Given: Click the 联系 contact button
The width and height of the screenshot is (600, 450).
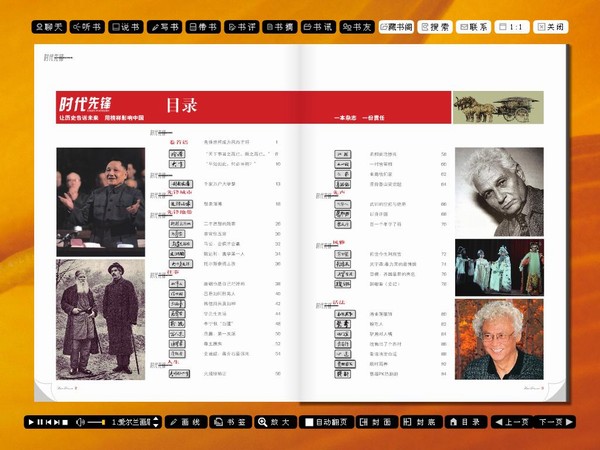Looking at the screenshot, I should tap(474, 27).
